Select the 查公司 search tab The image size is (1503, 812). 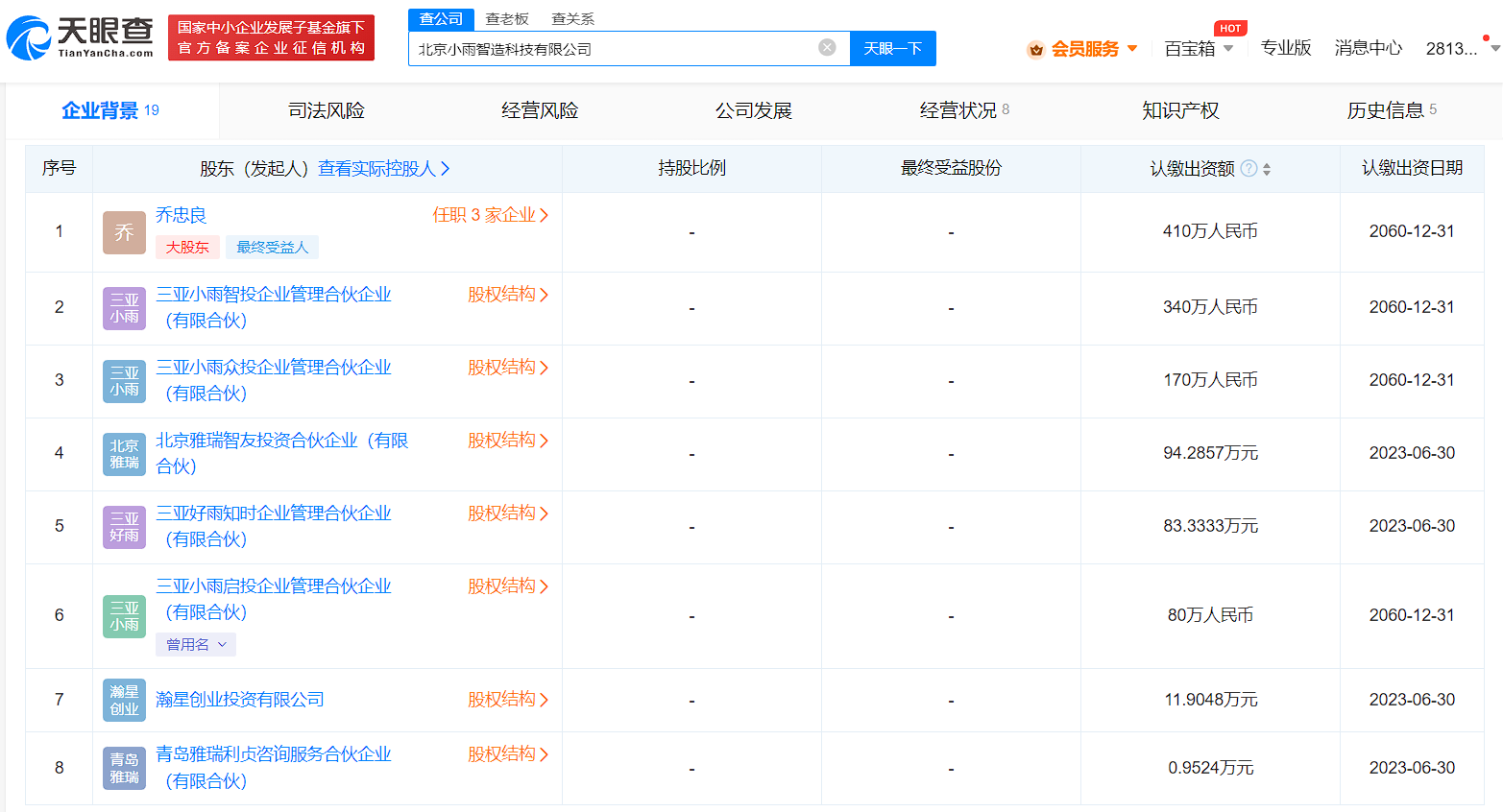[441, 19]
